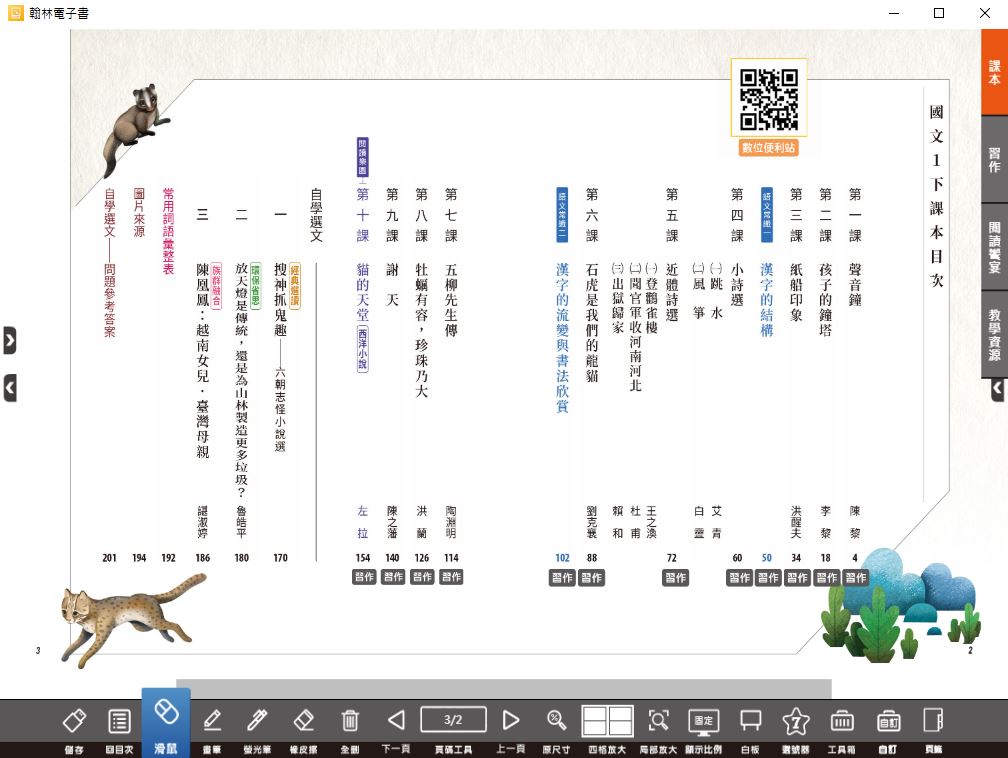Open the 教學資源 side tab
This screenshot has width=1008, height=758.
994,333
